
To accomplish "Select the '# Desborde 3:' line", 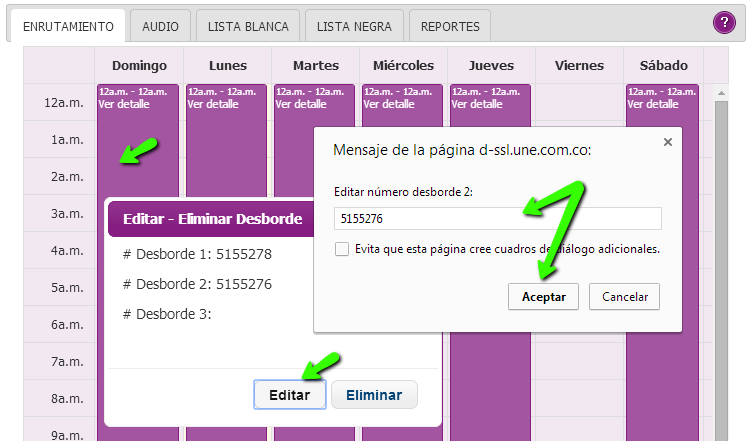I will 167,314.
